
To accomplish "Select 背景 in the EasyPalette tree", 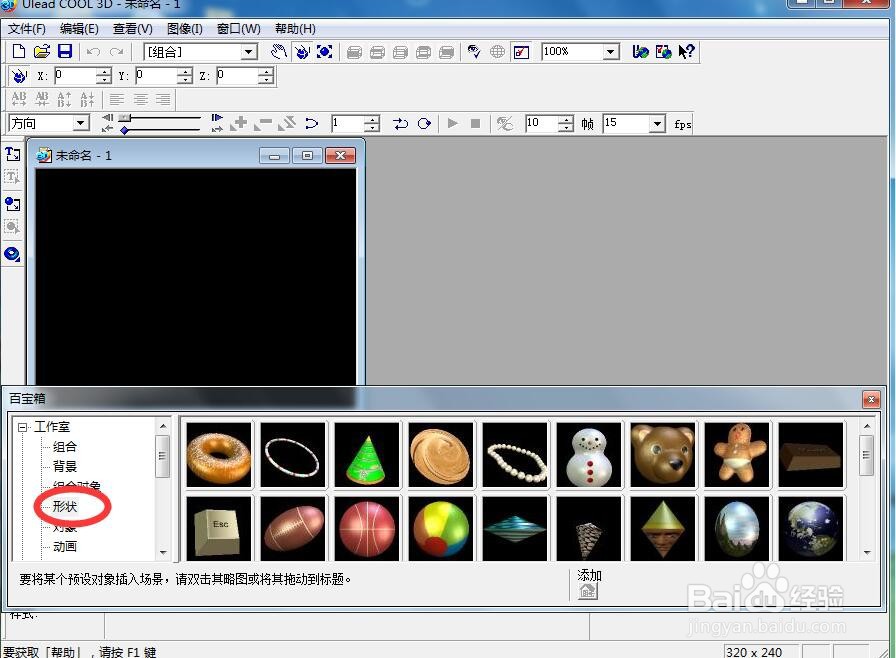I will pos(65,467).
